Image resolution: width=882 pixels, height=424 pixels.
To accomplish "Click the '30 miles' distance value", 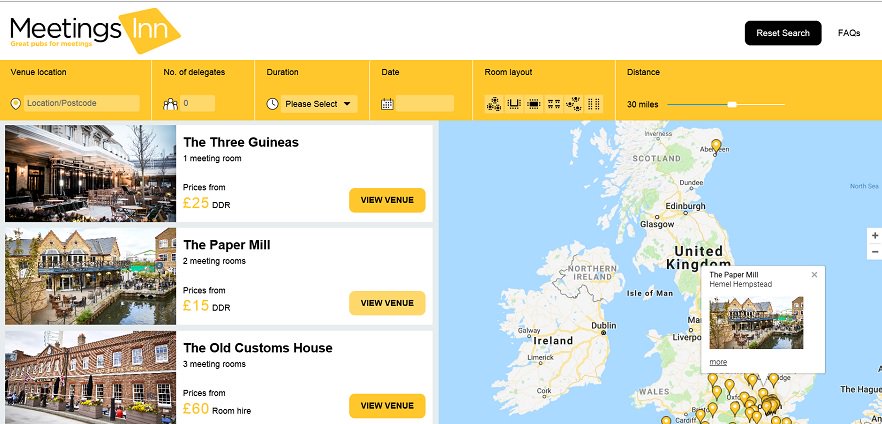I will click(x=642, y=105).
